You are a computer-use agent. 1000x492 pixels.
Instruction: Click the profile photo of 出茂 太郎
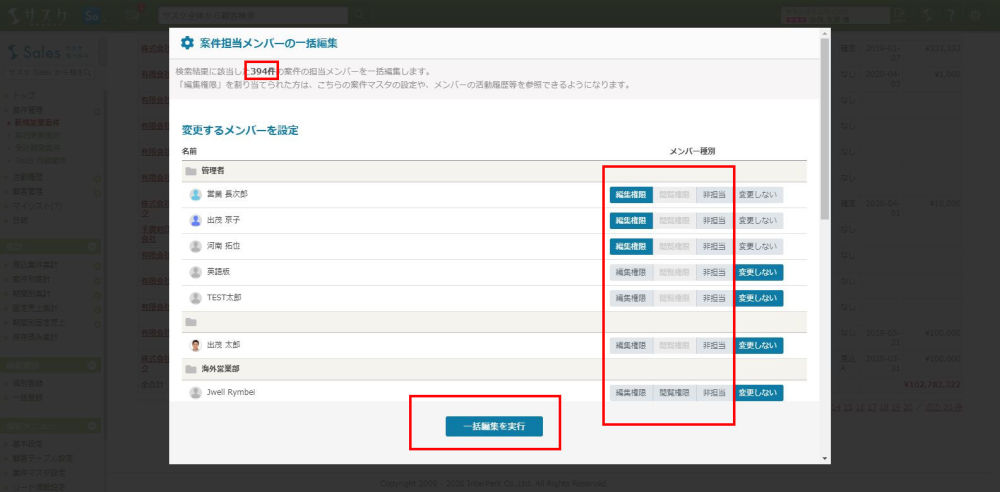click(x=195, y=345)
